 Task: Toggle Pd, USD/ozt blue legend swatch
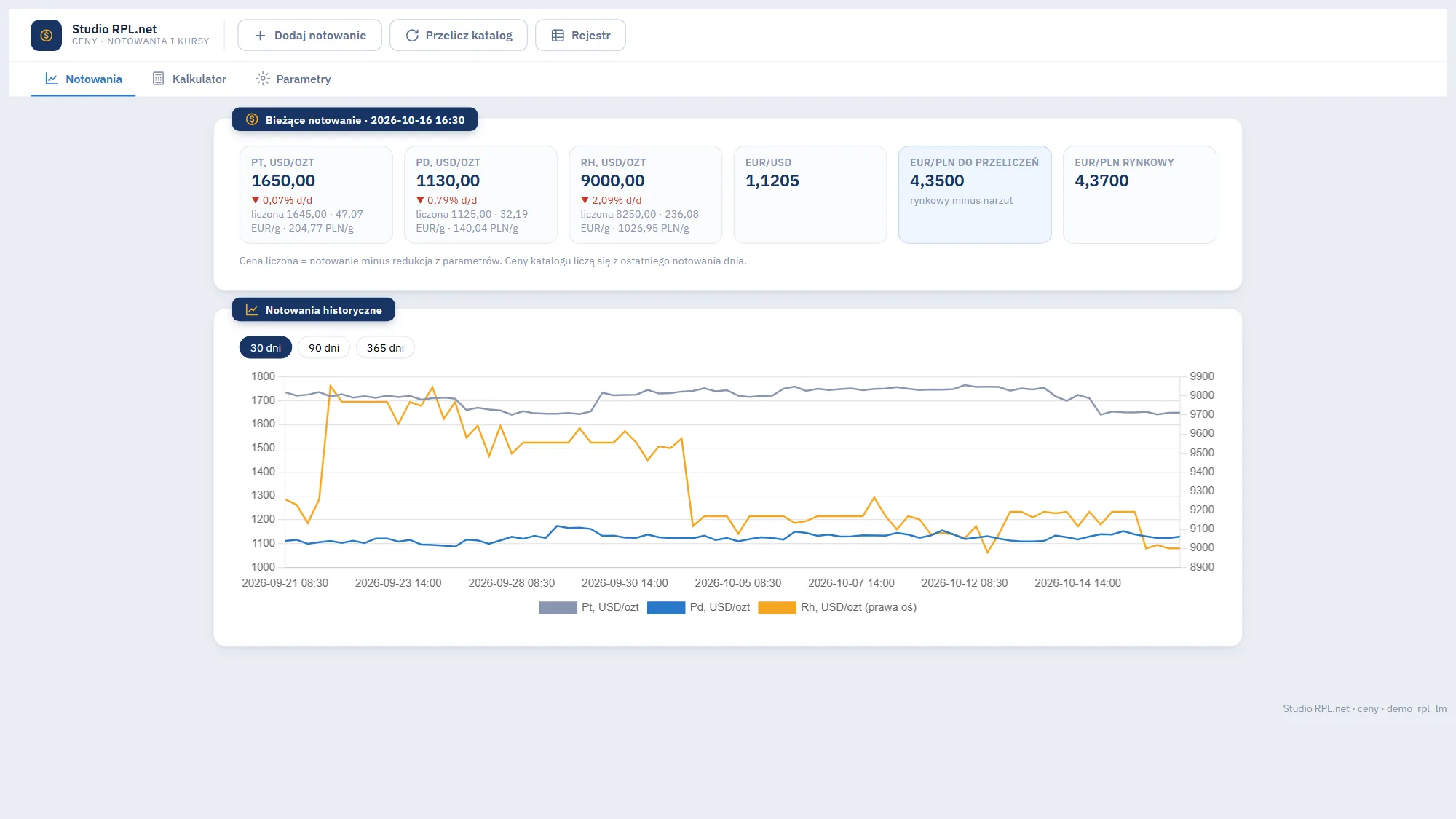[x=666, y=608]
